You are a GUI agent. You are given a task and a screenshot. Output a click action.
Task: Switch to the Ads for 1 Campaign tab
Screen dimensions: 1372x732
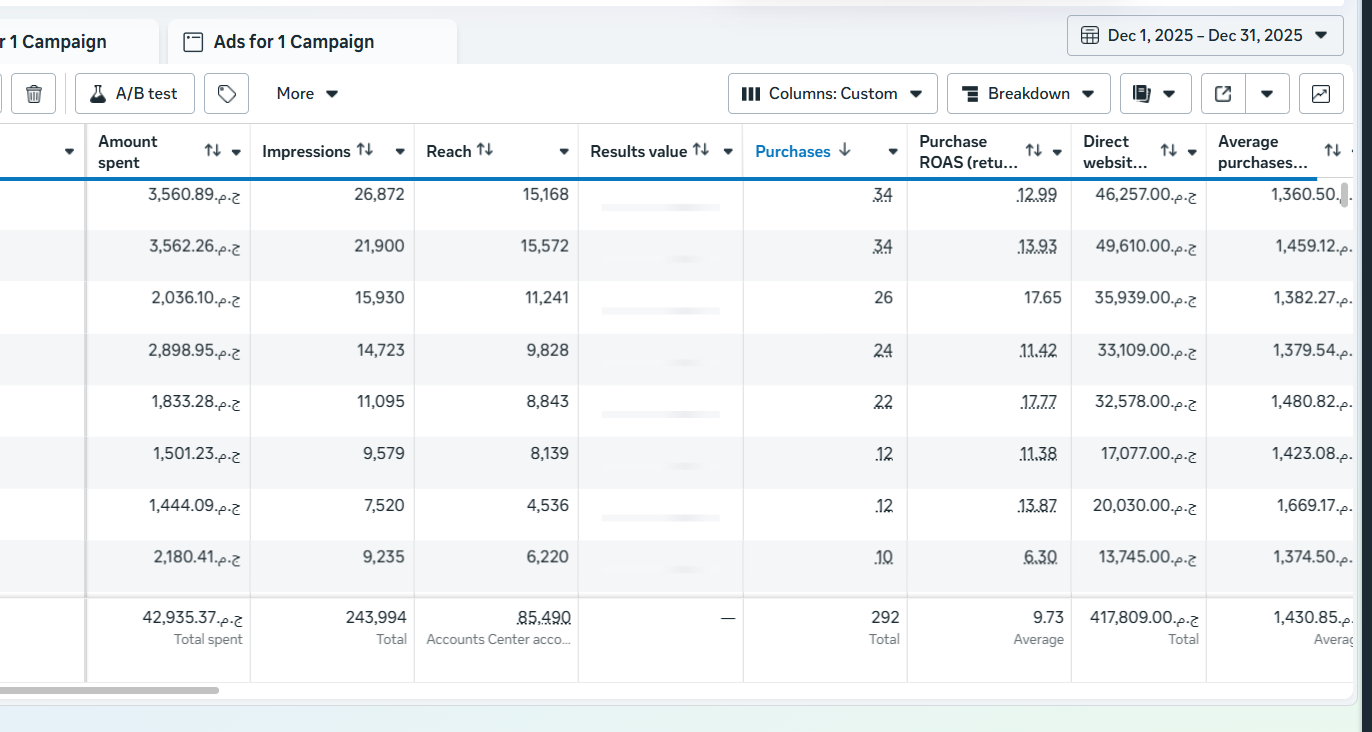coord(293,42)
